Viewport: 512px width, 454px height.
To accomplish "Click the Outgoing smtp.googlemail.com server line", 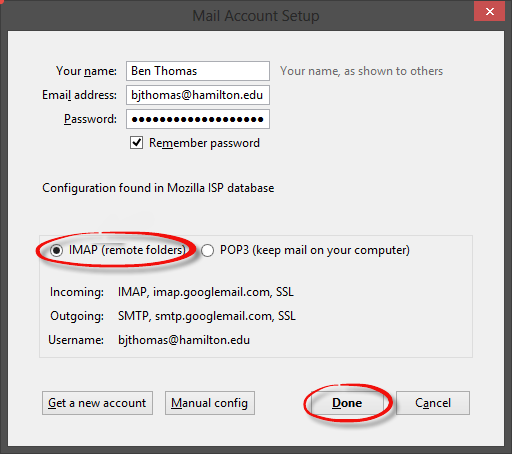I will point(173,316).
